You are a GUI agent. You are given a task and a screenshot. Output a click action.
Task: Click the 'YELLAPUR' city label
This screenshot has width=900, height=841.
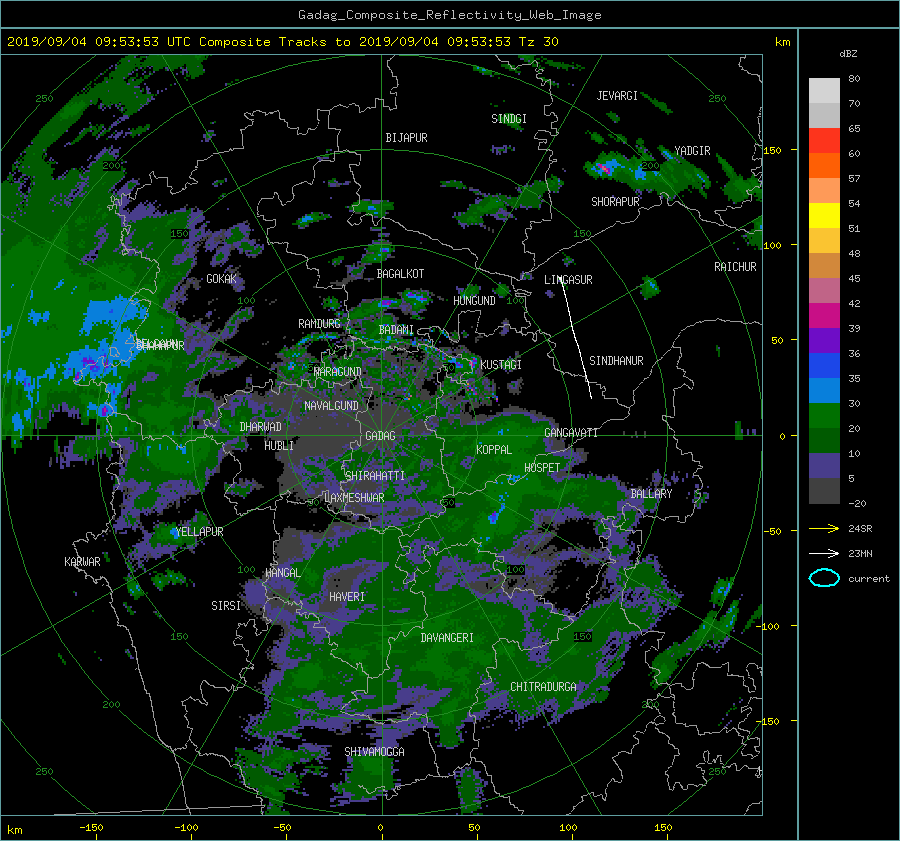[x=200, y=532]
